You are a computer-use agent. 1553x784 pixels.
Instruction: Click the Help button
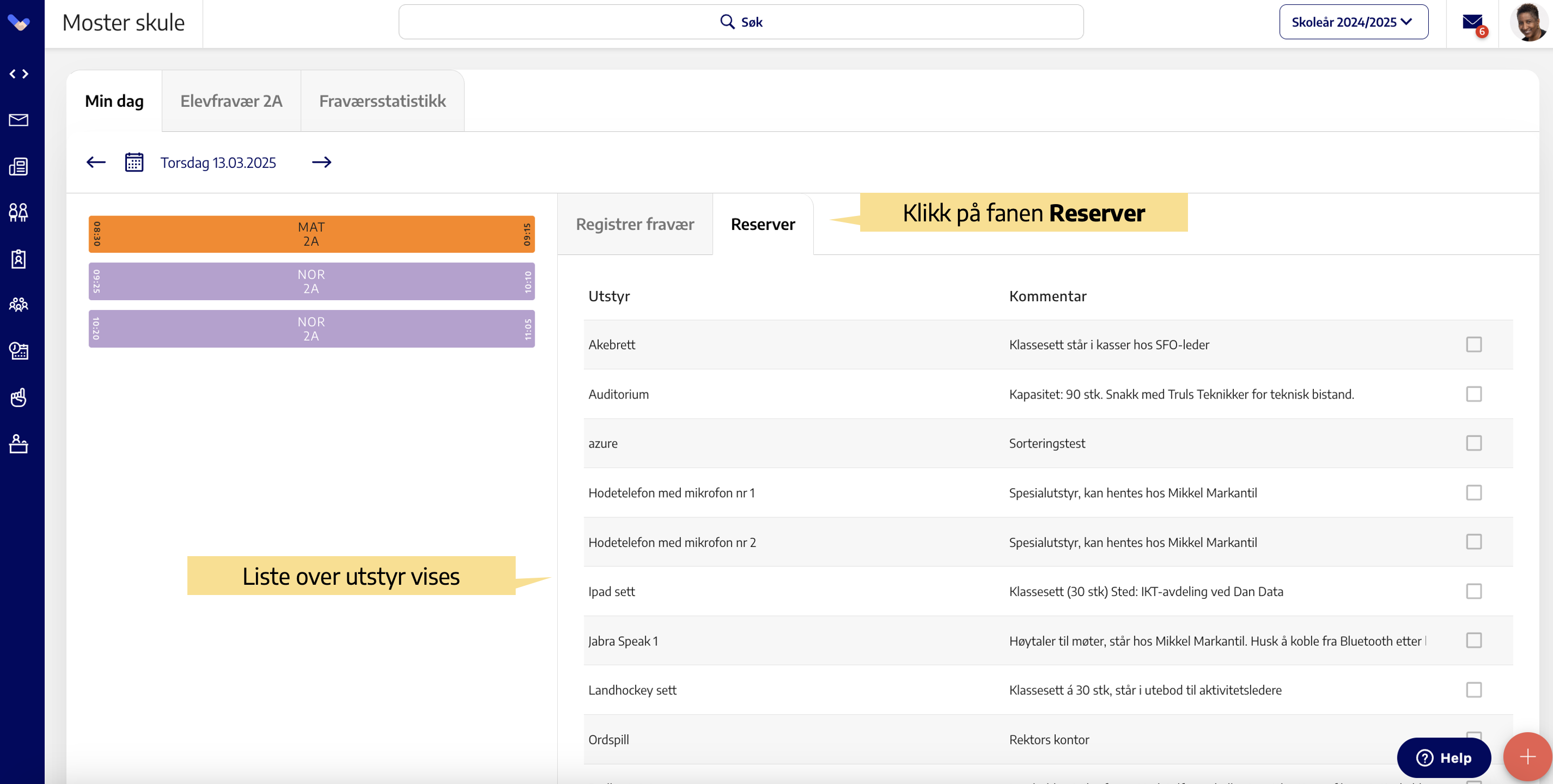[1443, 758]
